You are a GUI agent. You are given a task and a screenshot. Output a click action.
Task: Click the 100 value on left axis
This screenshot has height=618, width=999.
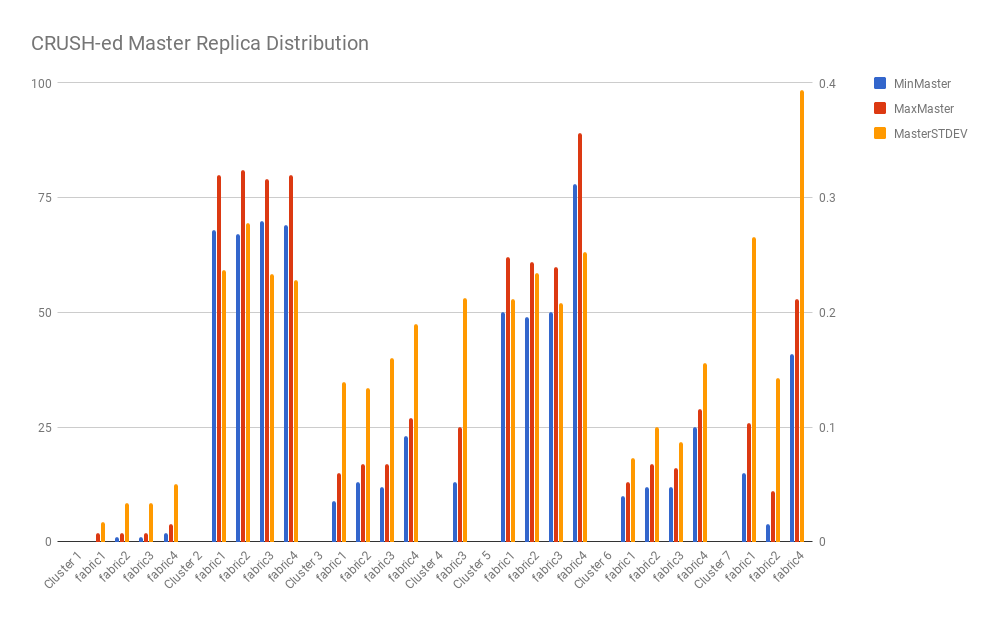coord(40,83)
